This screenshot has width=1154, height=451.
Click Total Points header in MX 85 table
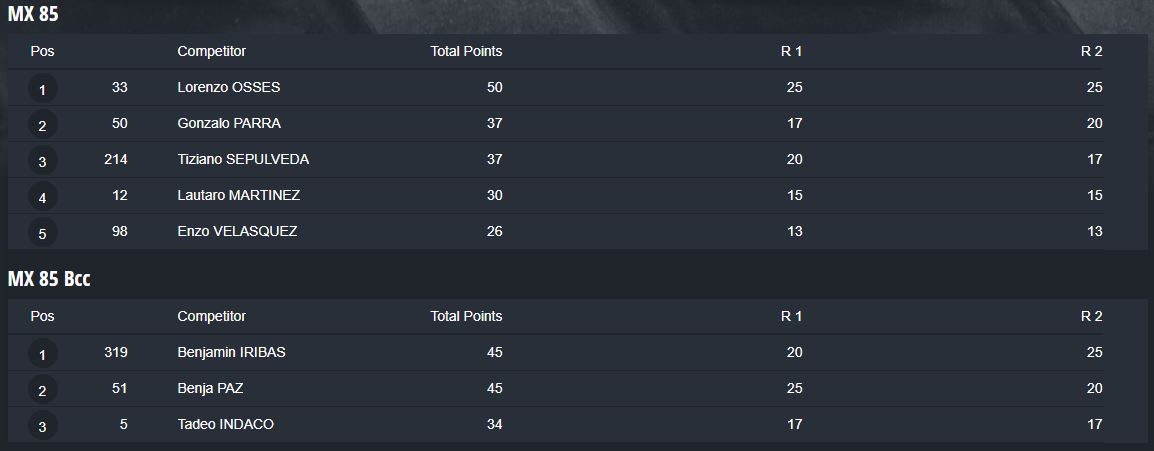coord(467,51)
